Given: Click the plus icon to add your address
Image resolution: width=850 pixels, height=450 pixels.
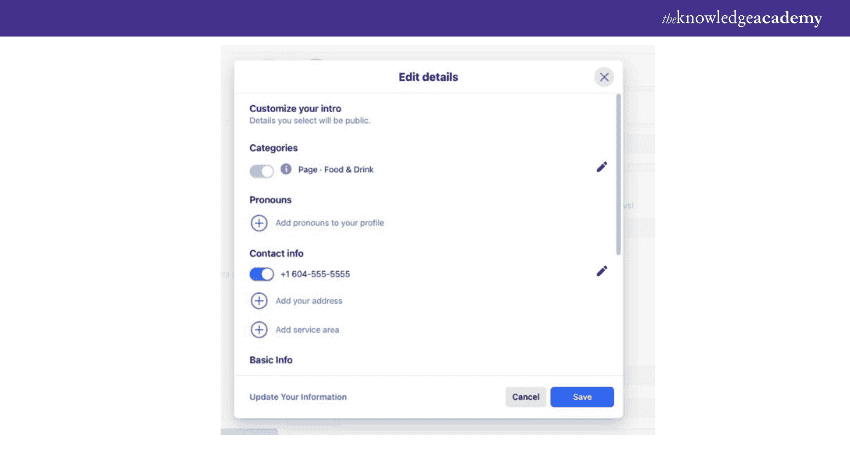Looking at the screenshot, I should click(259, 300).
